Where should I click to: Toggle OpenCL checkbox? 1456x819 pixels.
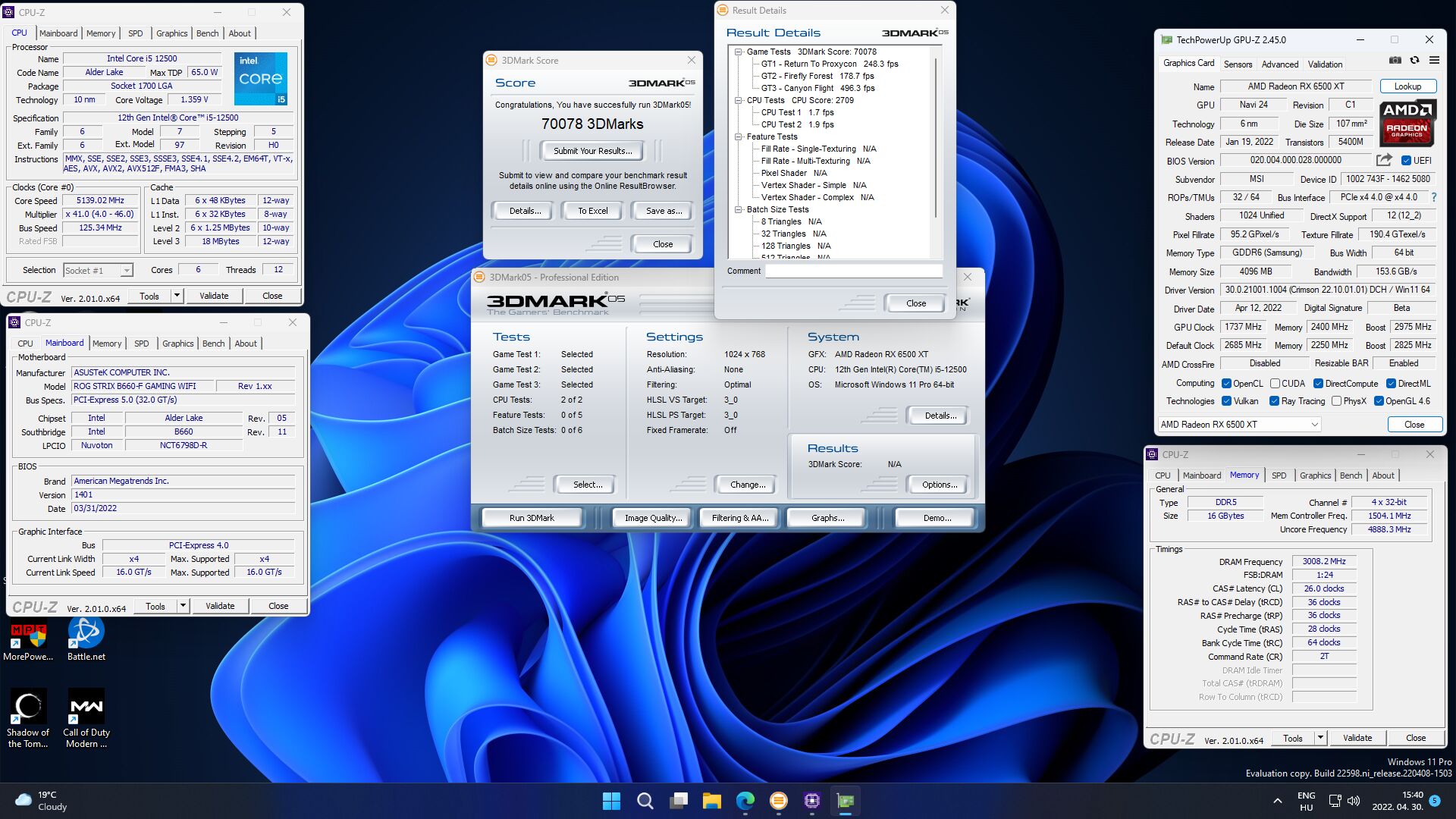[1226, 384]
